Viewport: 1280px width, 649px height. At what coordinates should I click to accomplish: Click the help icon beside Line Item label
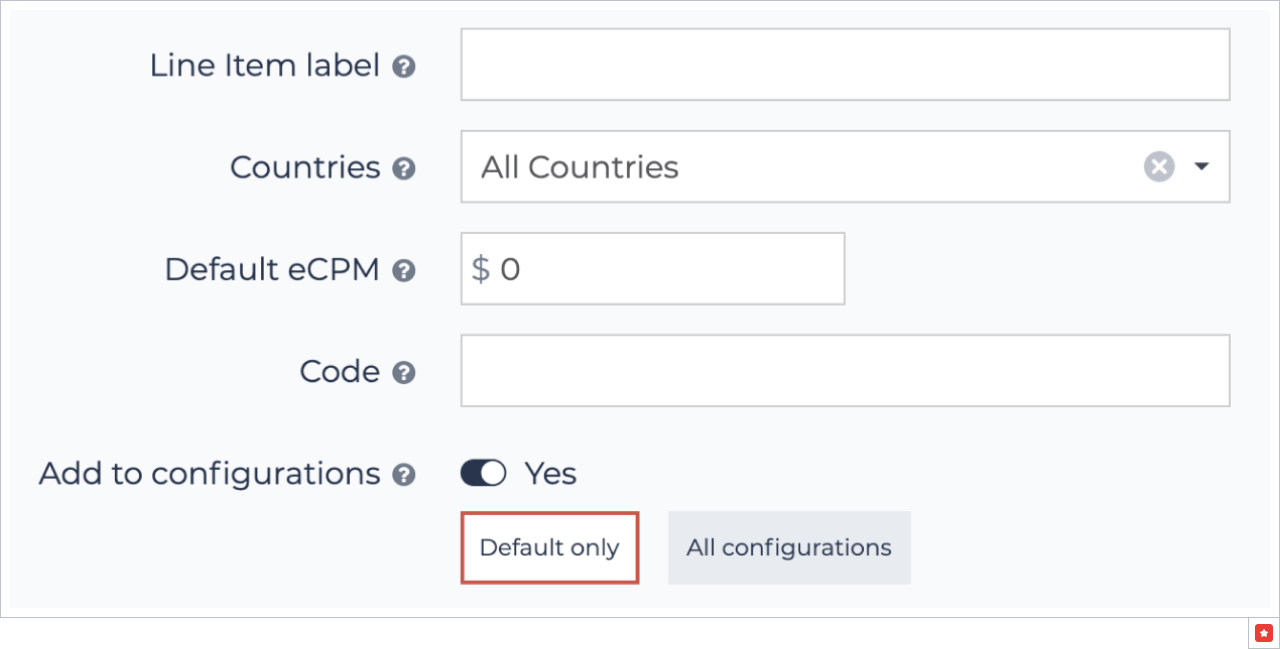(404, 67)
